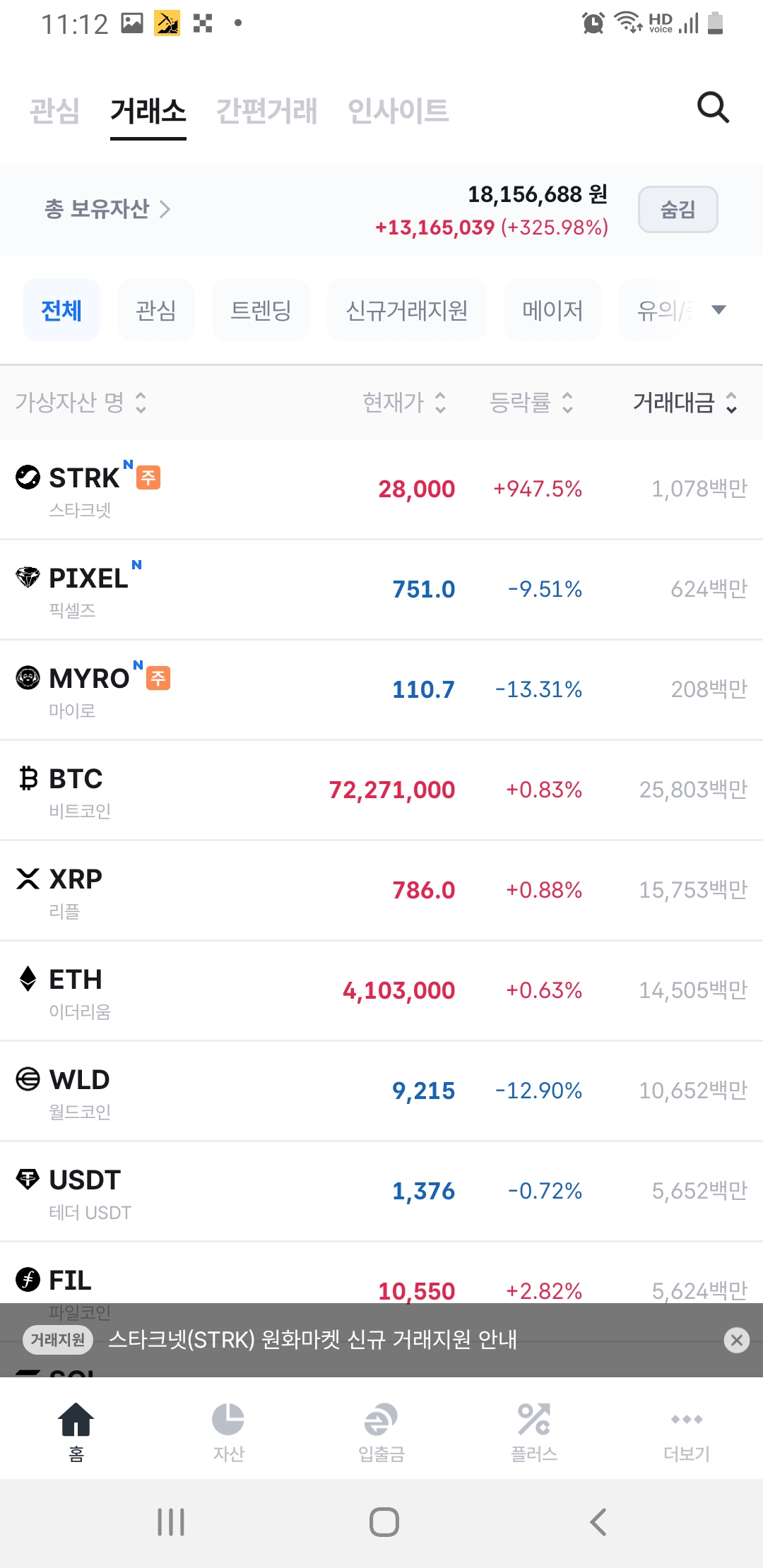Open 총 보유자산 details link

pyautogui.click(x=107, y=209)
